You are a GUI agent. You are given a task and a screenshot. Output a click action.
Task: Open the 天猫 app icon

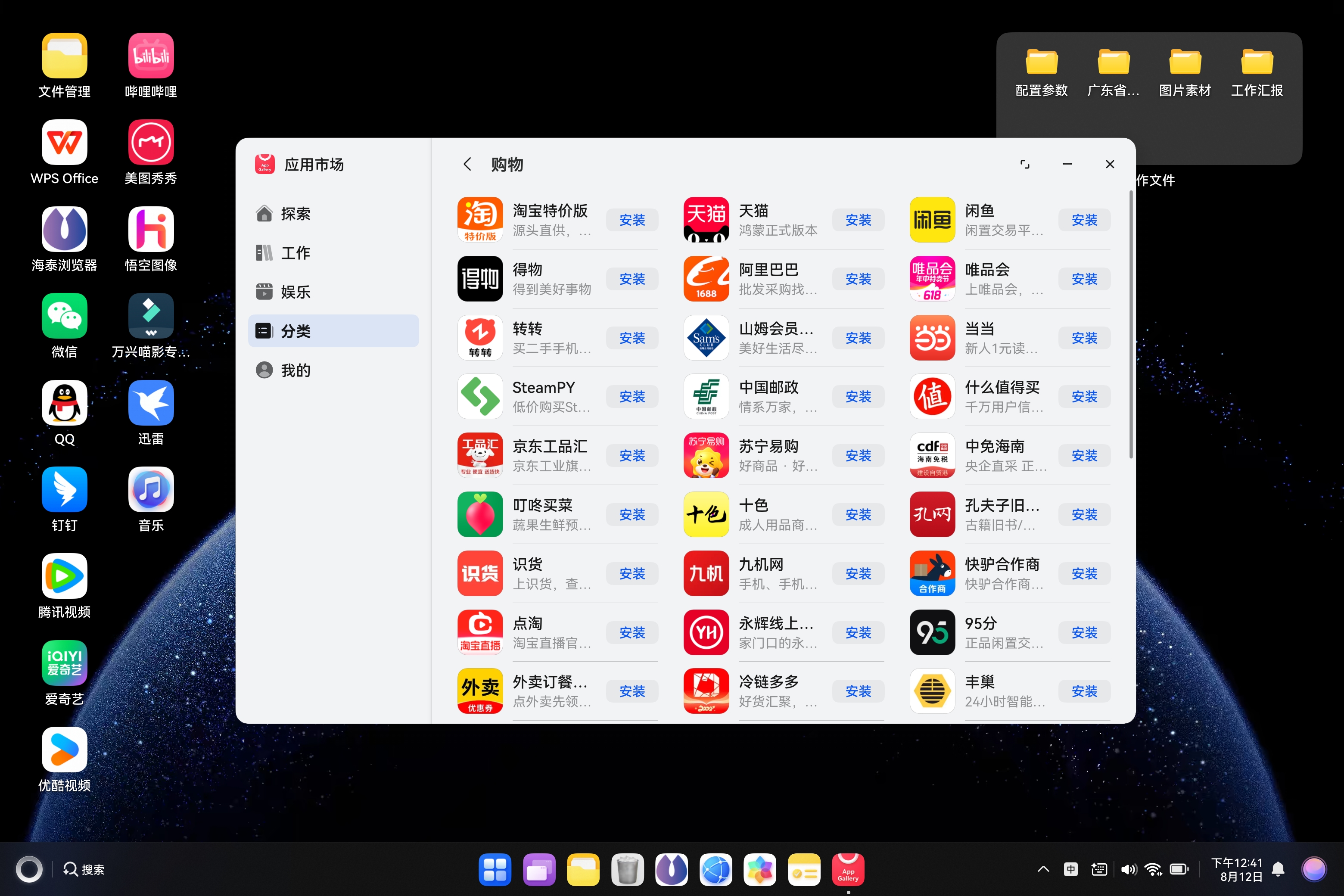pyautogui.click(x=706, y=220)
